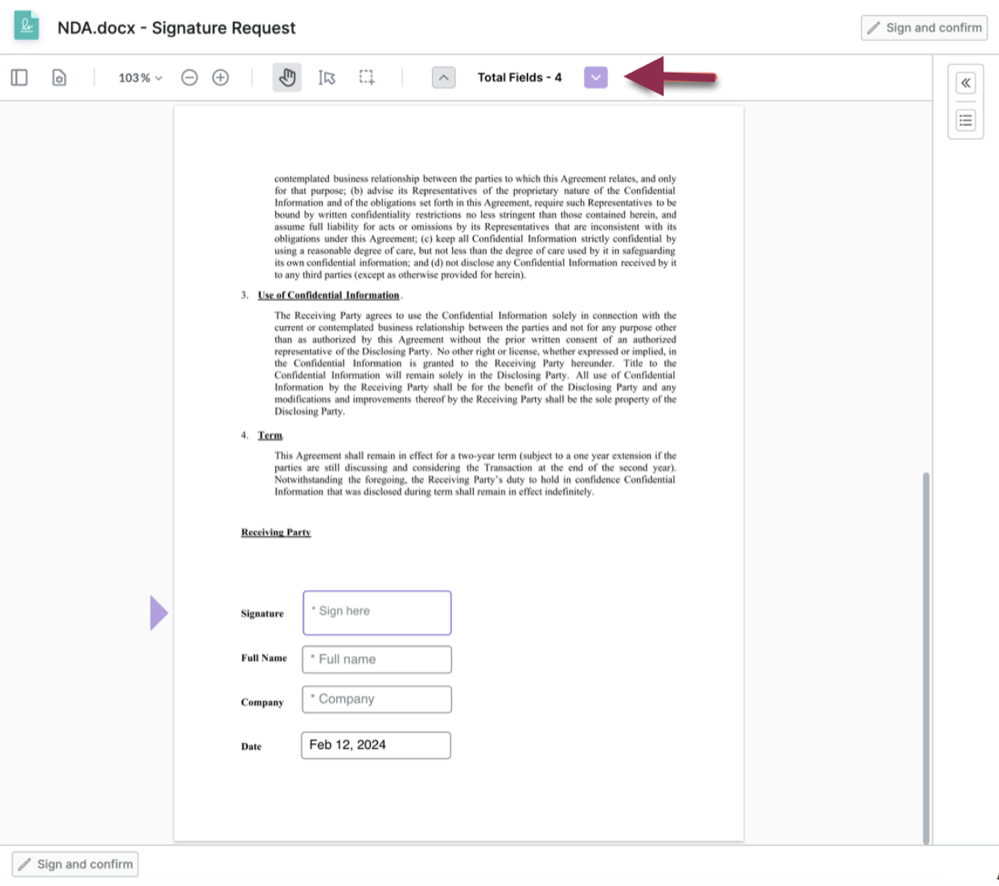This screenshot has height=886, width=999.
Task: Click Sign and confirm at the bottom
Action: (74, 863)
